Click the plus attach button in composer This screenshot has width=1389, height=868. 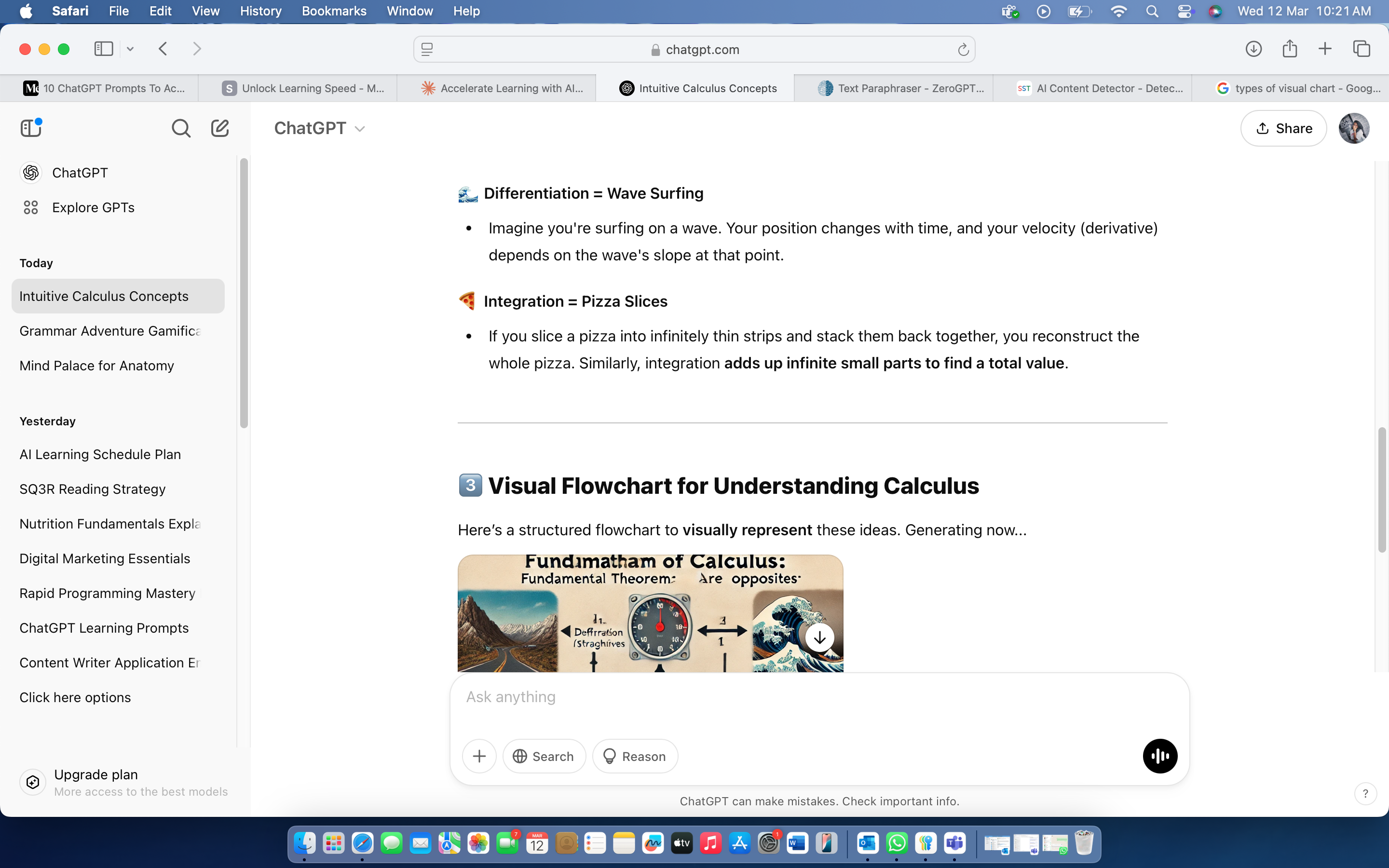[479, 756]
